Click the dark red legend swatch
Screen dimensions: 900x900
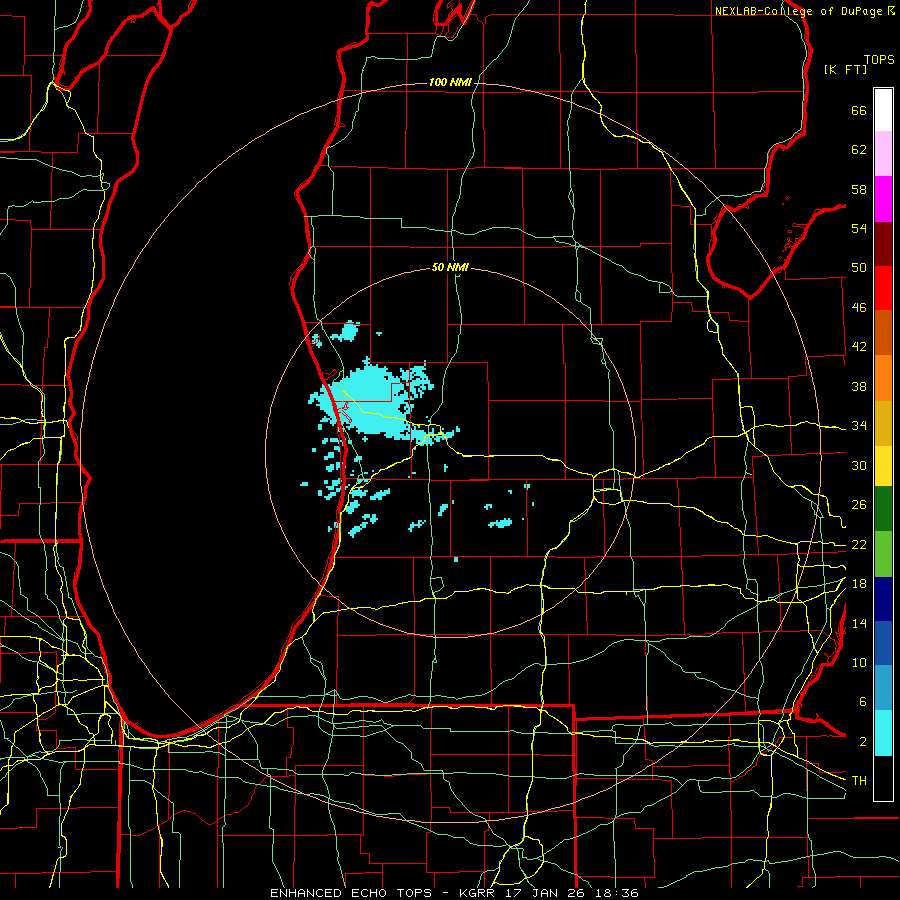(x=883, y=244)
